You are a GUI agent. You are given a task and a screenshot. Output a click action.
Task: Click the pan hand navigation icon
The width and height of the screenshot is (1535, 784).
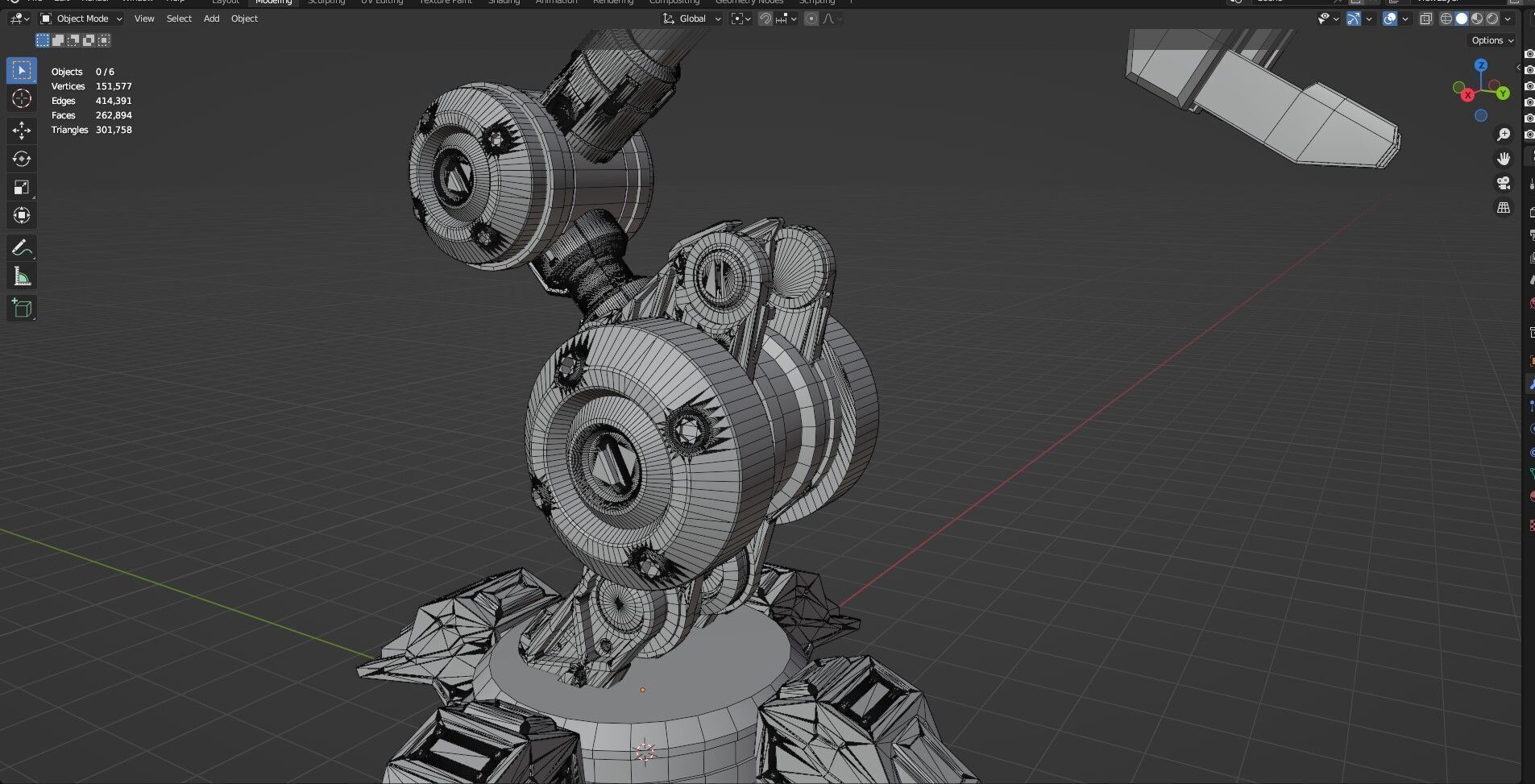tap(1504, 159)
